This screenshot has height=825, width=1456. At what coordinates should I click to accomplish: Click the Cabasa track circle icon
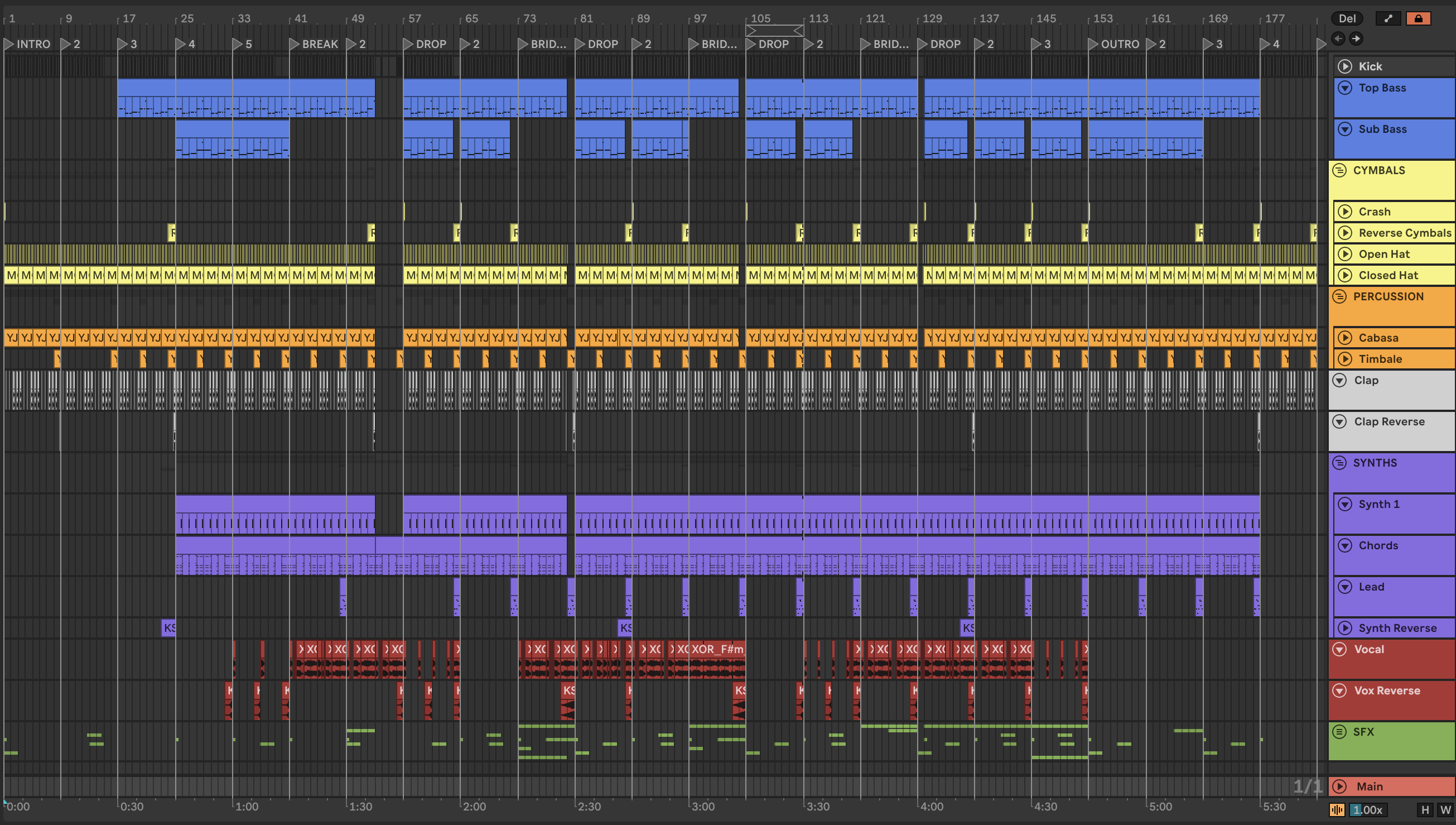(x=1345, y=338)
